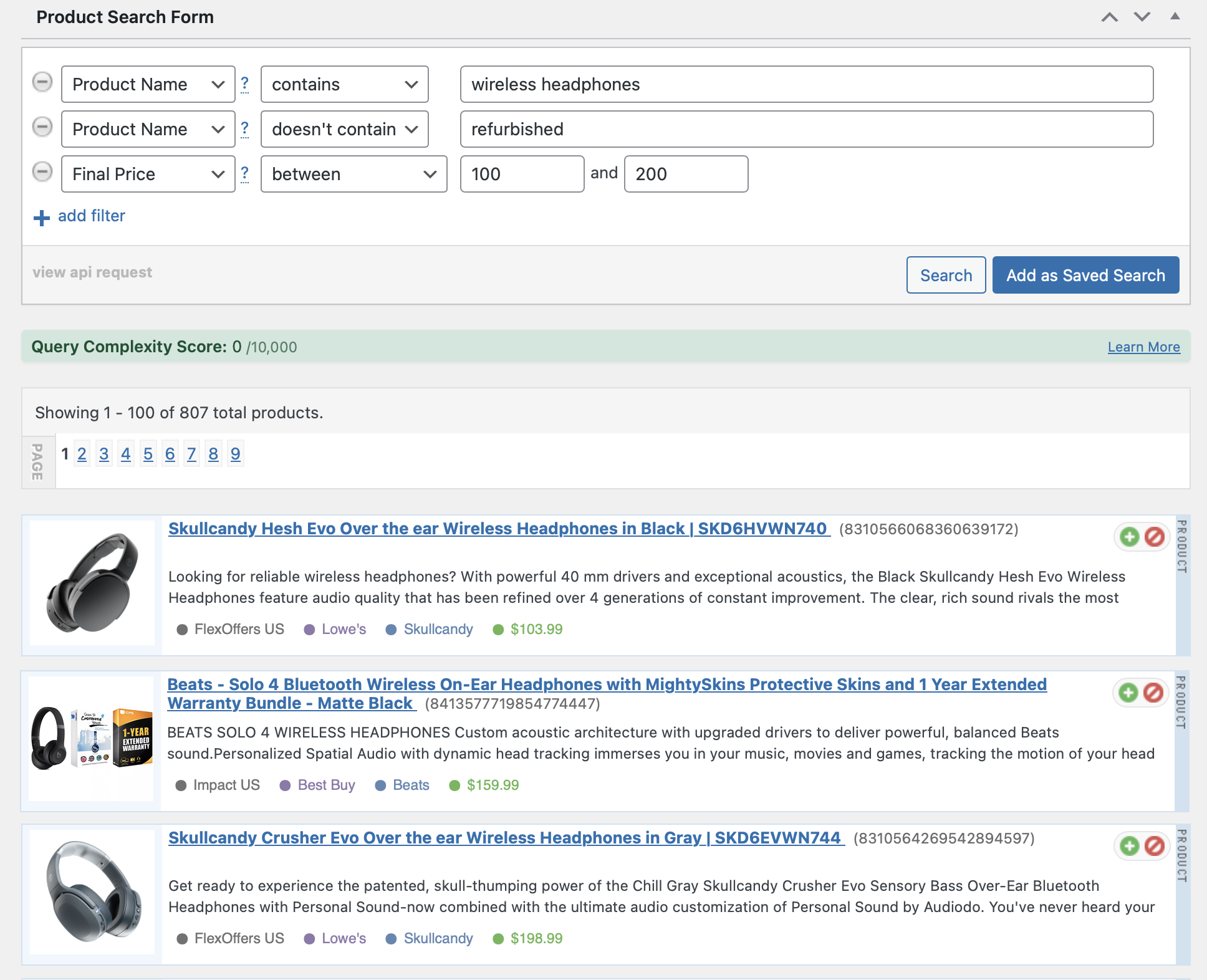1207x980 pixels.
Task: Click the Search button
Action: click(946, 275)
